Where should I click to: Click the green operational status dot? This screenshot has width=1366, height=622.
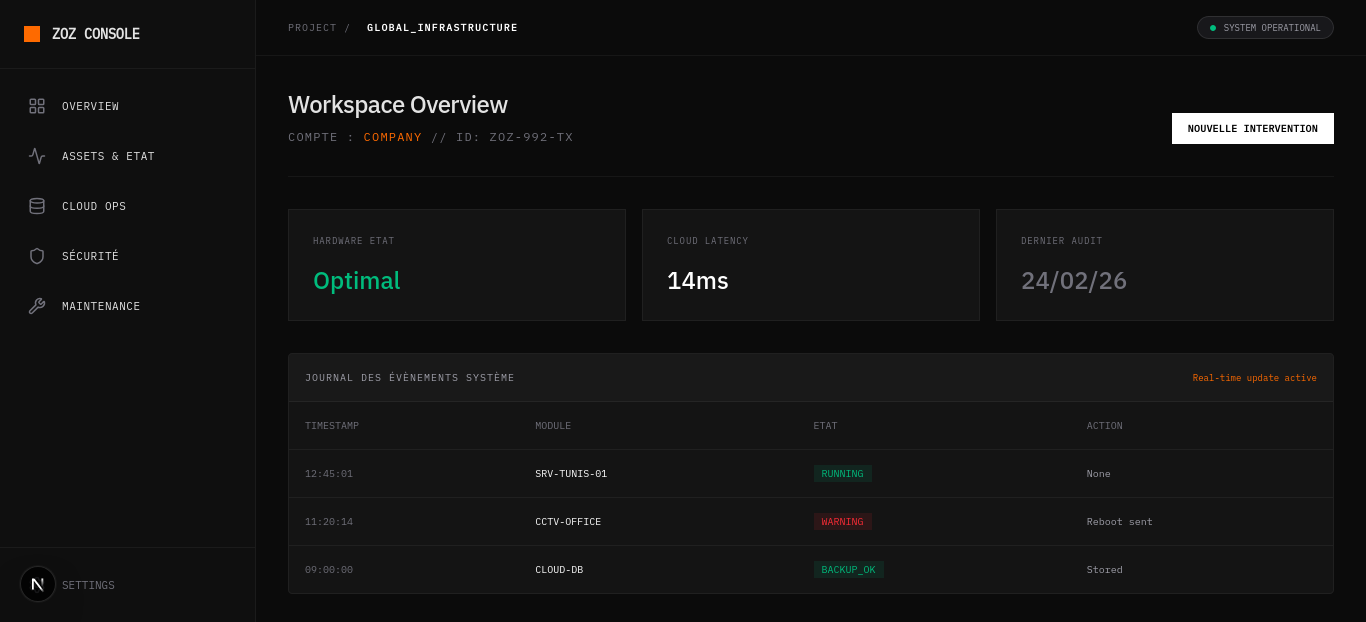point(1213,27)
